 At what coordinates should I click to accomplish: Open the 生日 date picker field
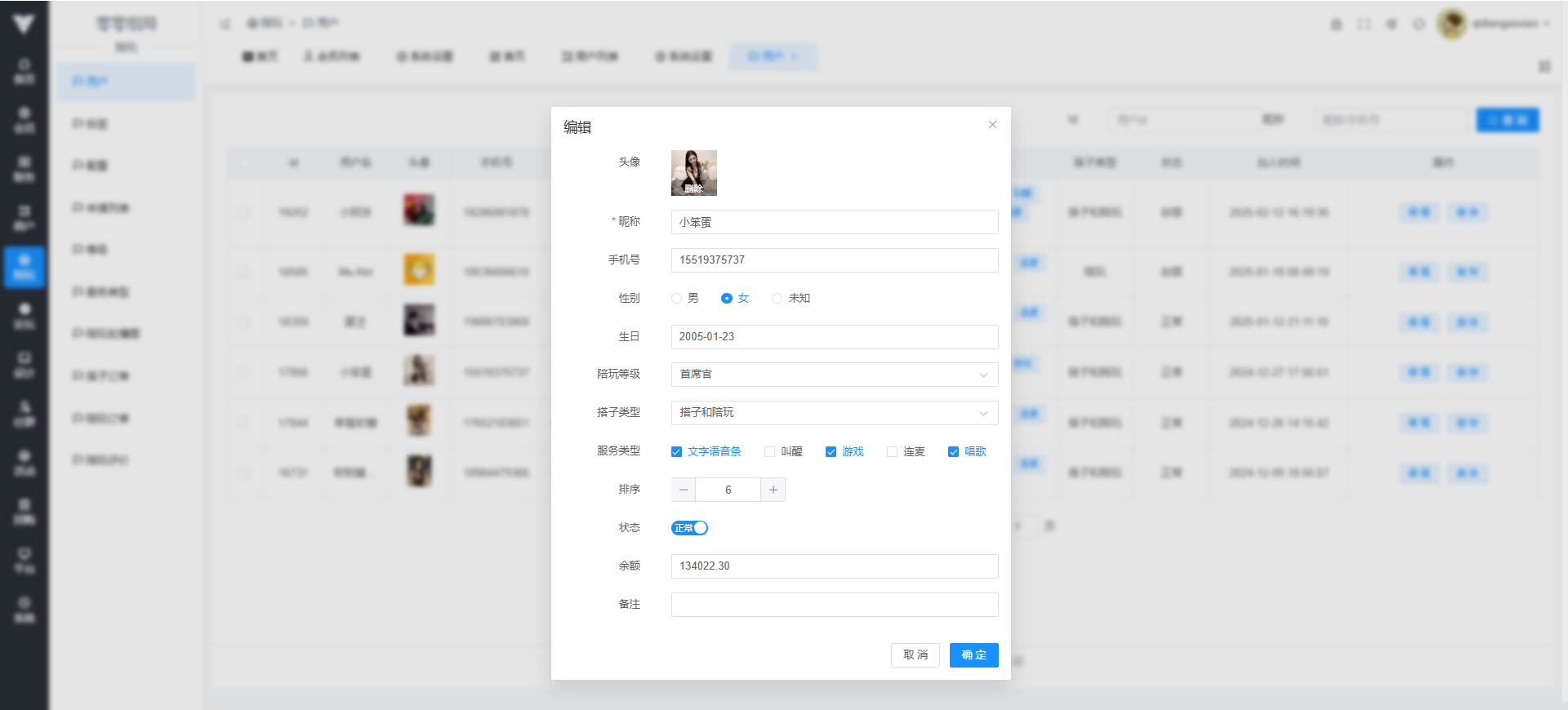pyautogui.click(x=834, y=337)
